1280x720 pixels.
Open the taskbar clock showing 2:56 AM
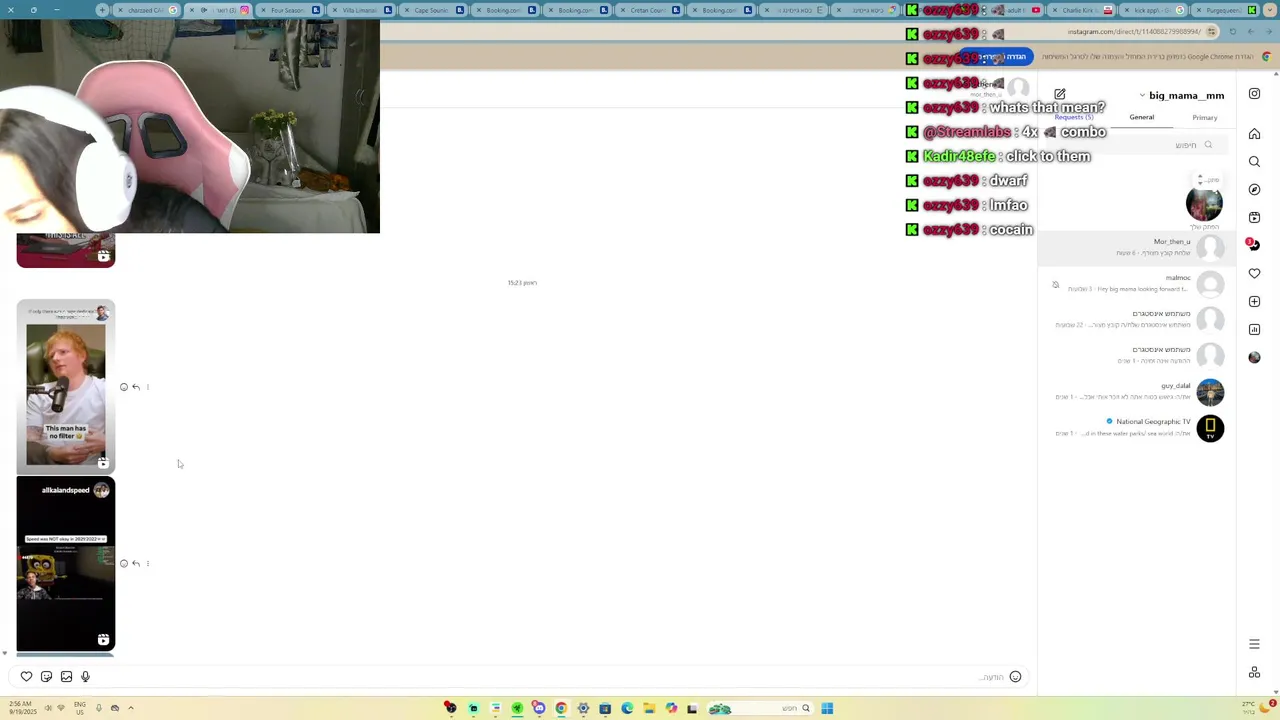click(22, 709)
